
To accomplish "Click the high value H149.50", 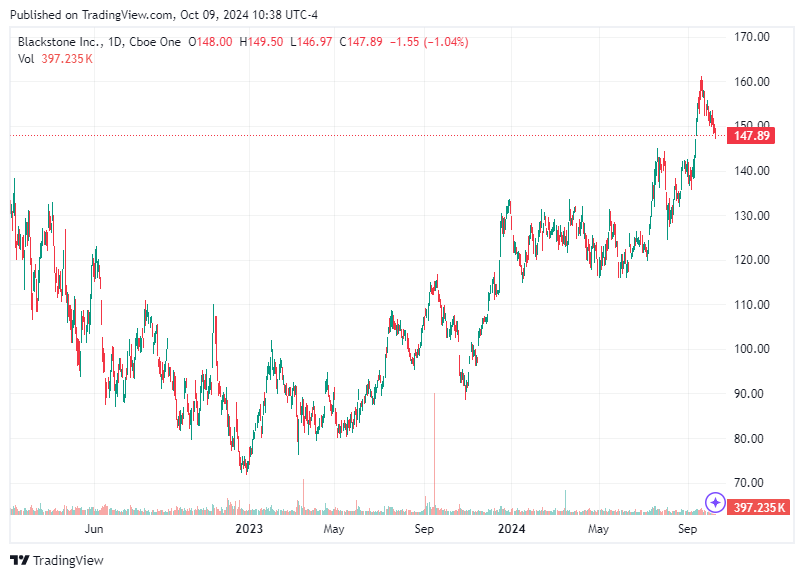I will pyautogui.click(x=261, y=42).
